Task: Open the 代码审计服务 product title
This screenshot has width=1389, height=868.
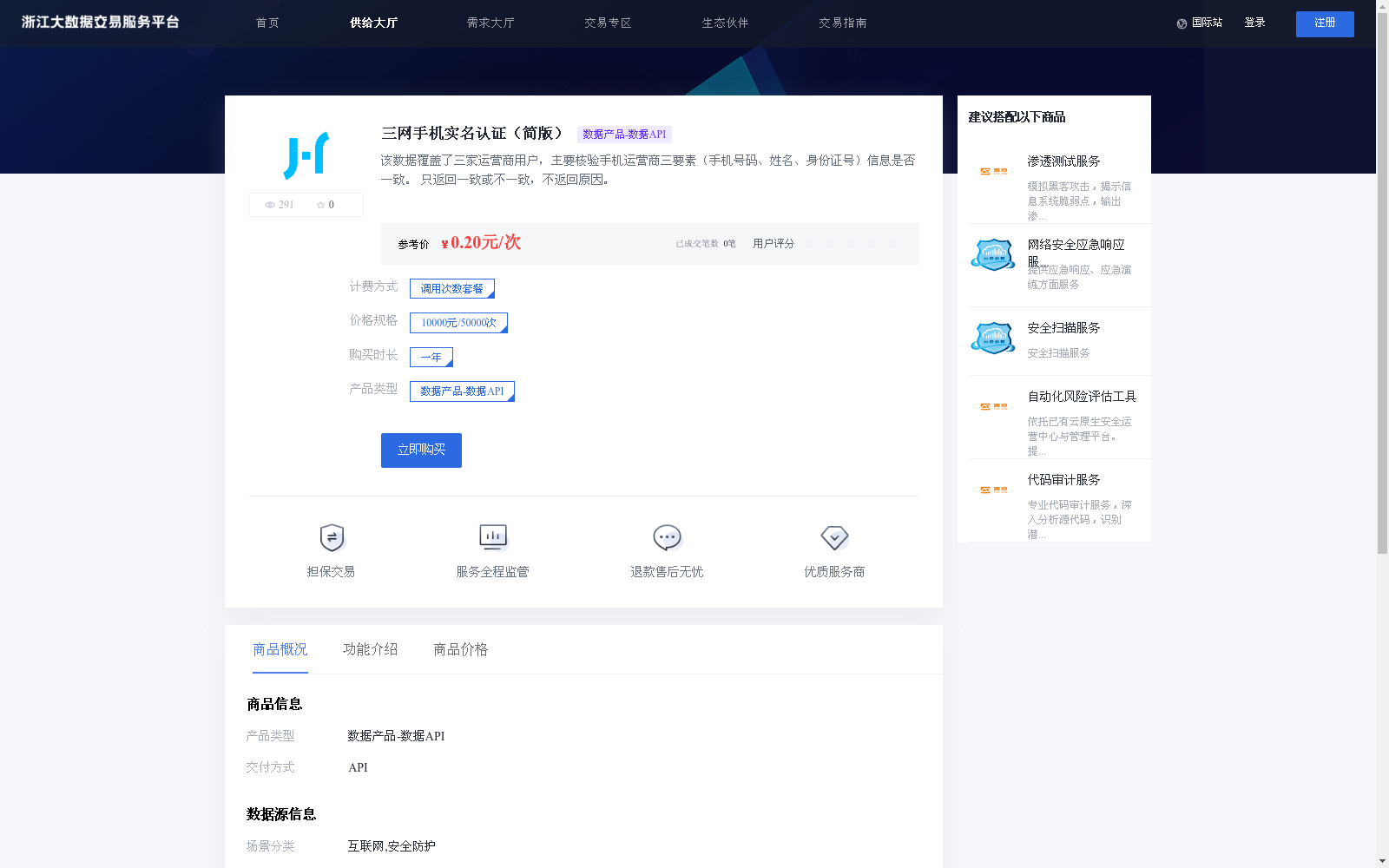Action: coord(1063,480)
